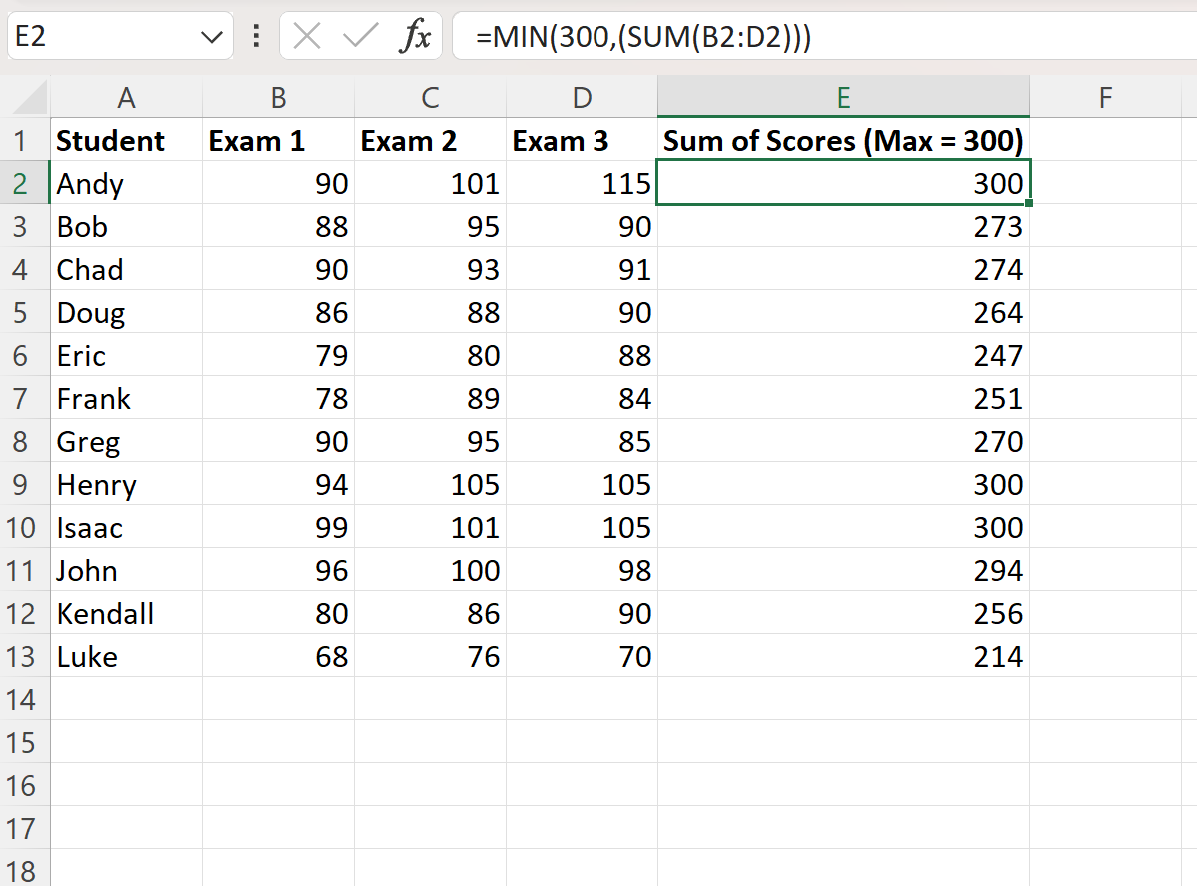
Task: Click Doug's sum value 264
Action: [844, 312]
